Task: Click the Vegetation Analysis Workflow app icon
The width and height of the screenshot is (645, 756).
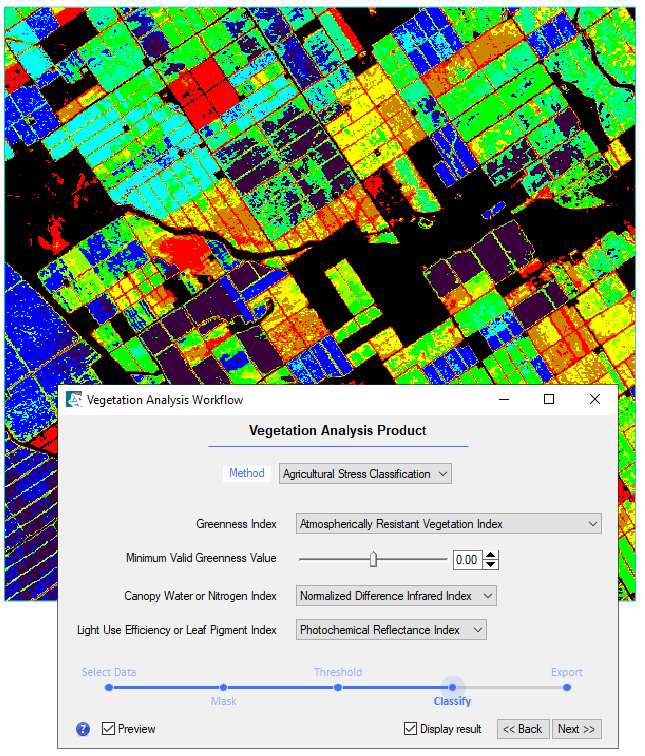Action: [74, 400]
